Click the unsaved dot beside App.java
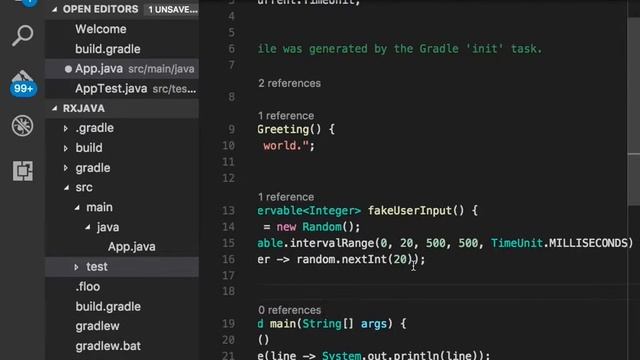 point(68,69)
